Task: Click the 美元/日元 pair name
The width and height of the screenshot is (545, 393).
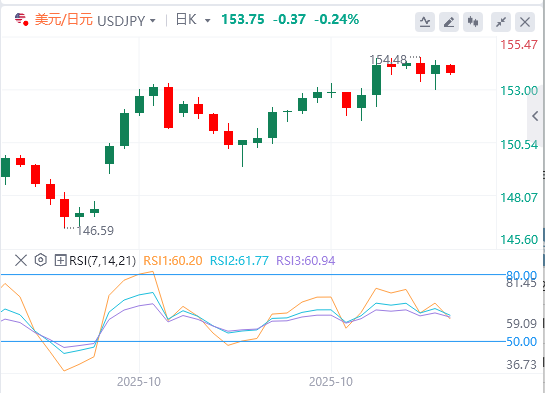Action: click(64, 19)
